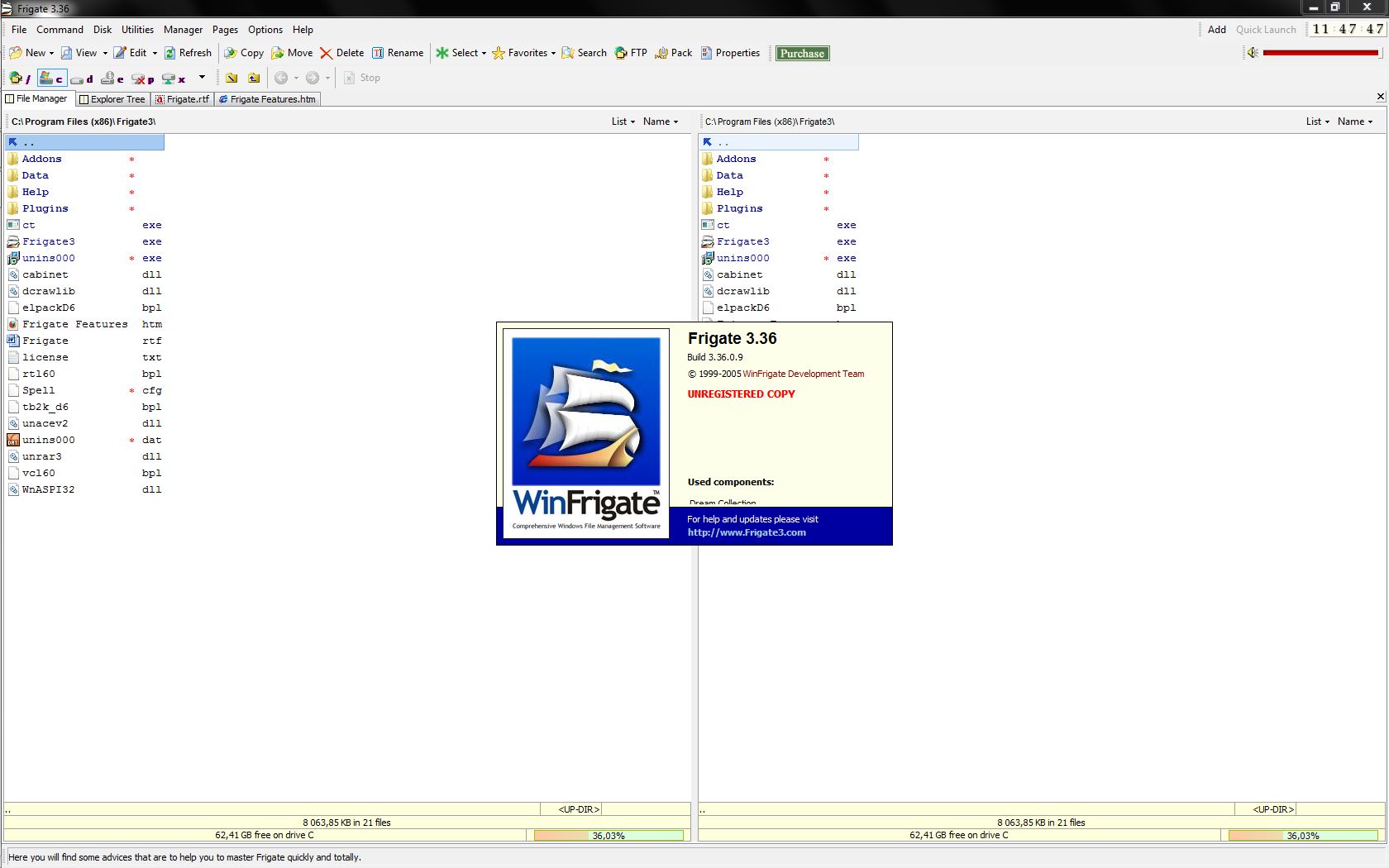Click the Forward navigation arrow

point(313,78)
